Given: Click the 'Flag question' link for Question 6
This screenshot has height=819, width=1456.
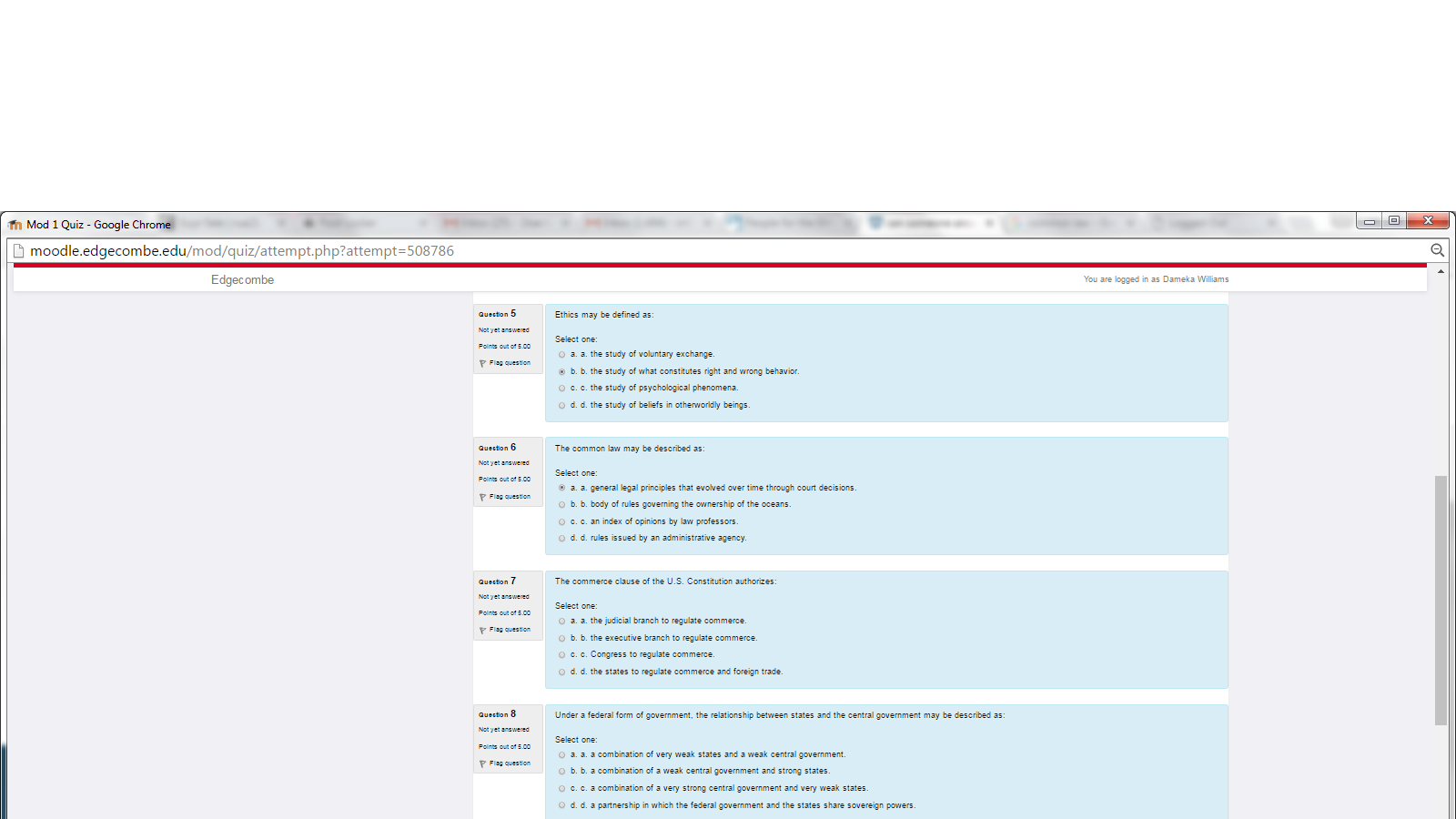Looking at the screenshot, I should 510,497.
